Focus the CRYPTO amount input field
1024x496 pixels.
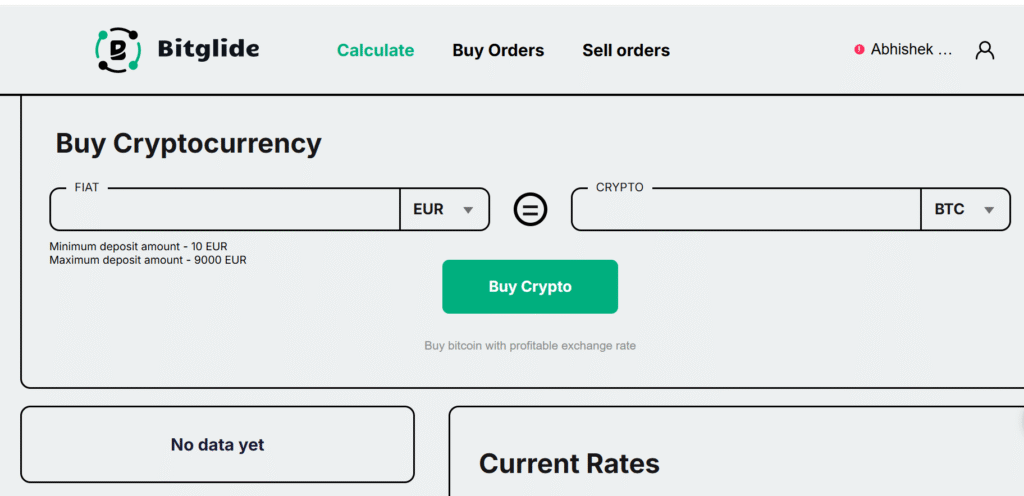point(745,210)
